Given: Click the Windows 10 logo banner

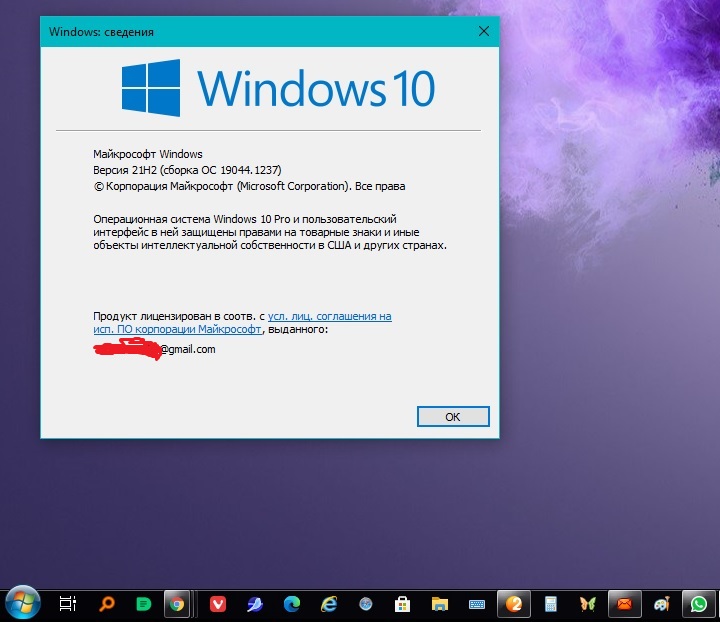Looking at the screenshot, I should pyautogui.click(x=278, y=88).
